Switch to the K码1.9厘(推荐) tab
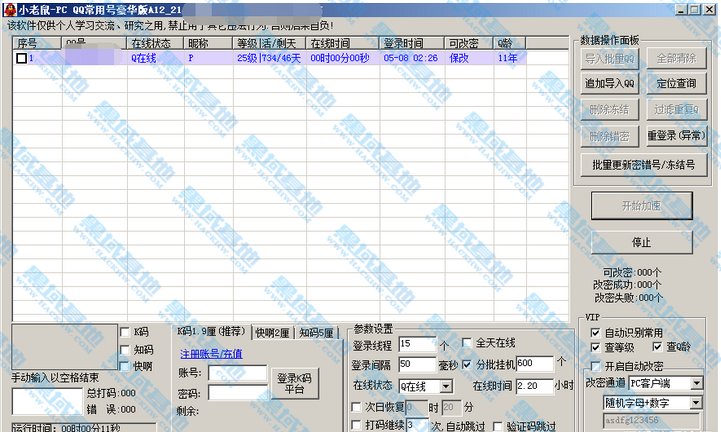This screenshot has width=721, height=432. [x=212, y=332]
